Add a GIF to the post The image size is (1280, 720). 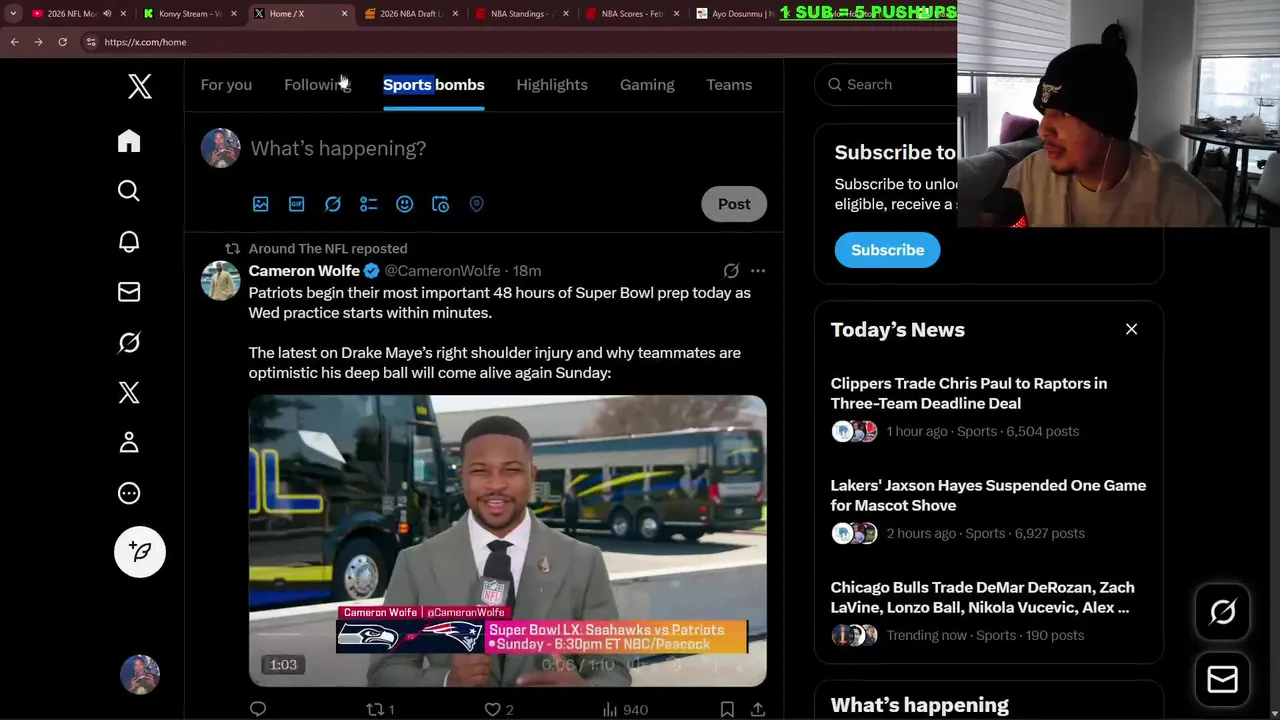[x=296, y=204]
